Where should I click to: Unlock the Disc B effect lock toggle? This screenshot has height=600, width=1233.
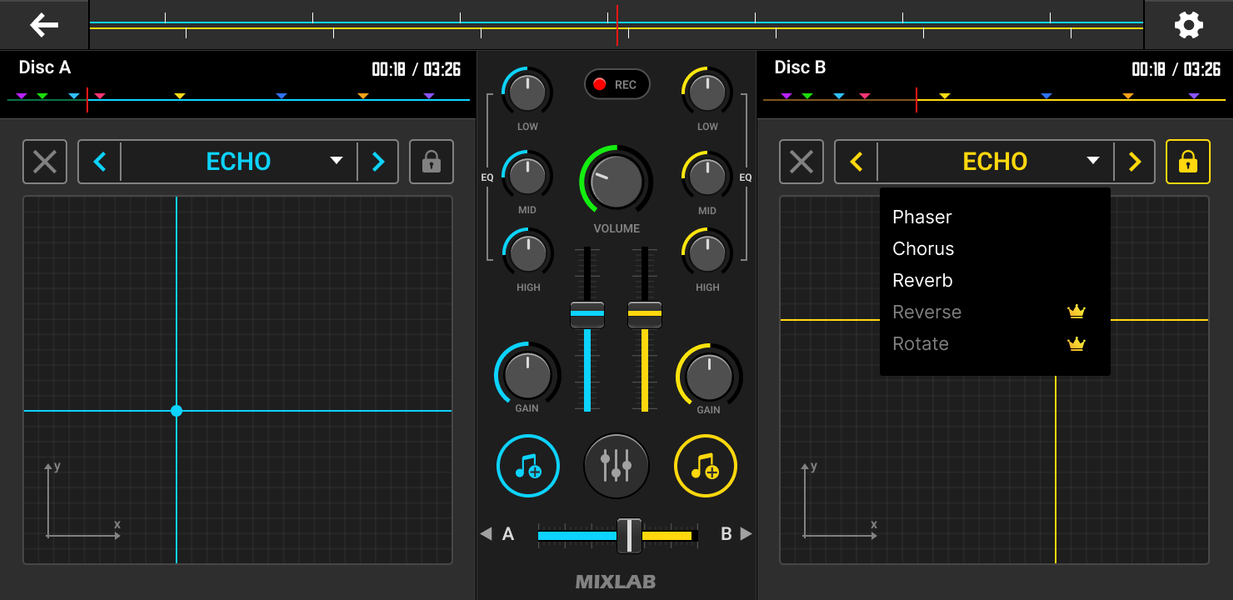(1188, 161)
